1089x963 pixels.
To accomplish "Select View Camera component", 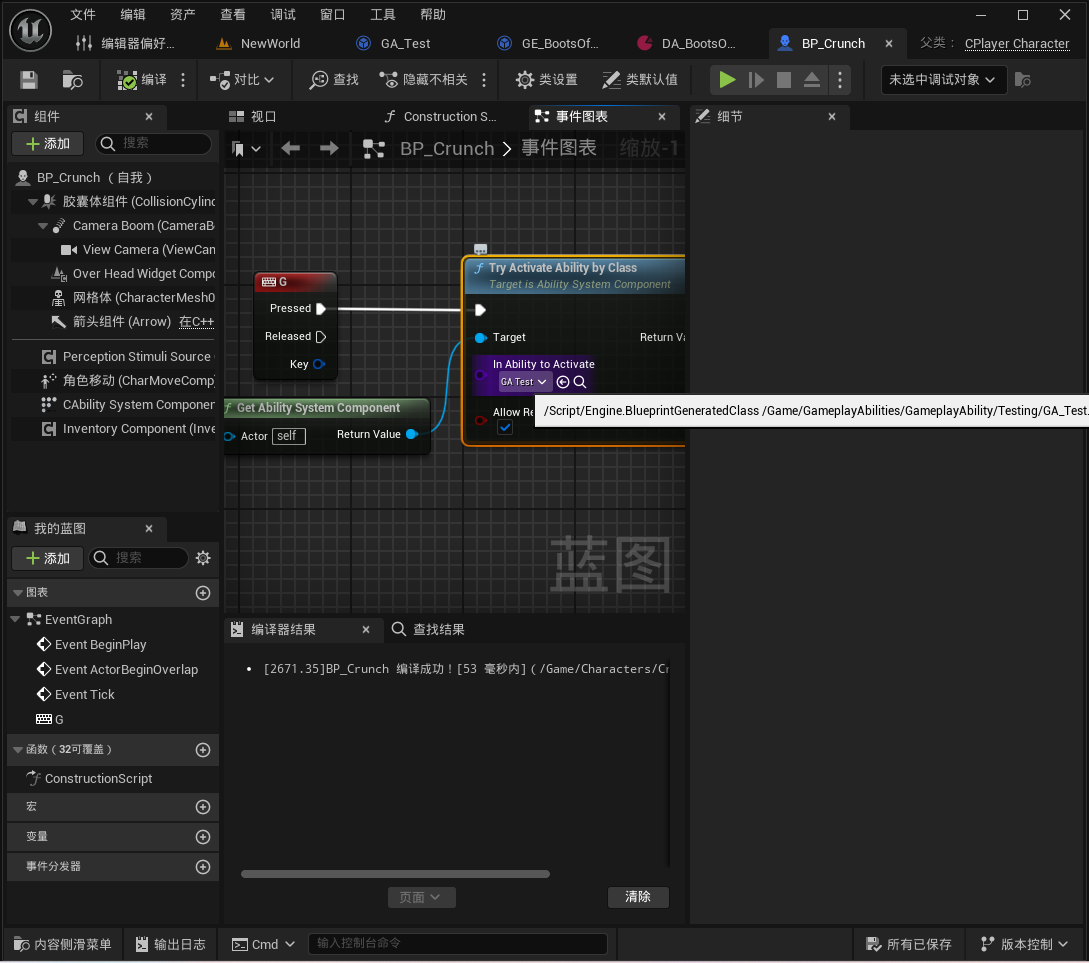I will pos(138,250).
